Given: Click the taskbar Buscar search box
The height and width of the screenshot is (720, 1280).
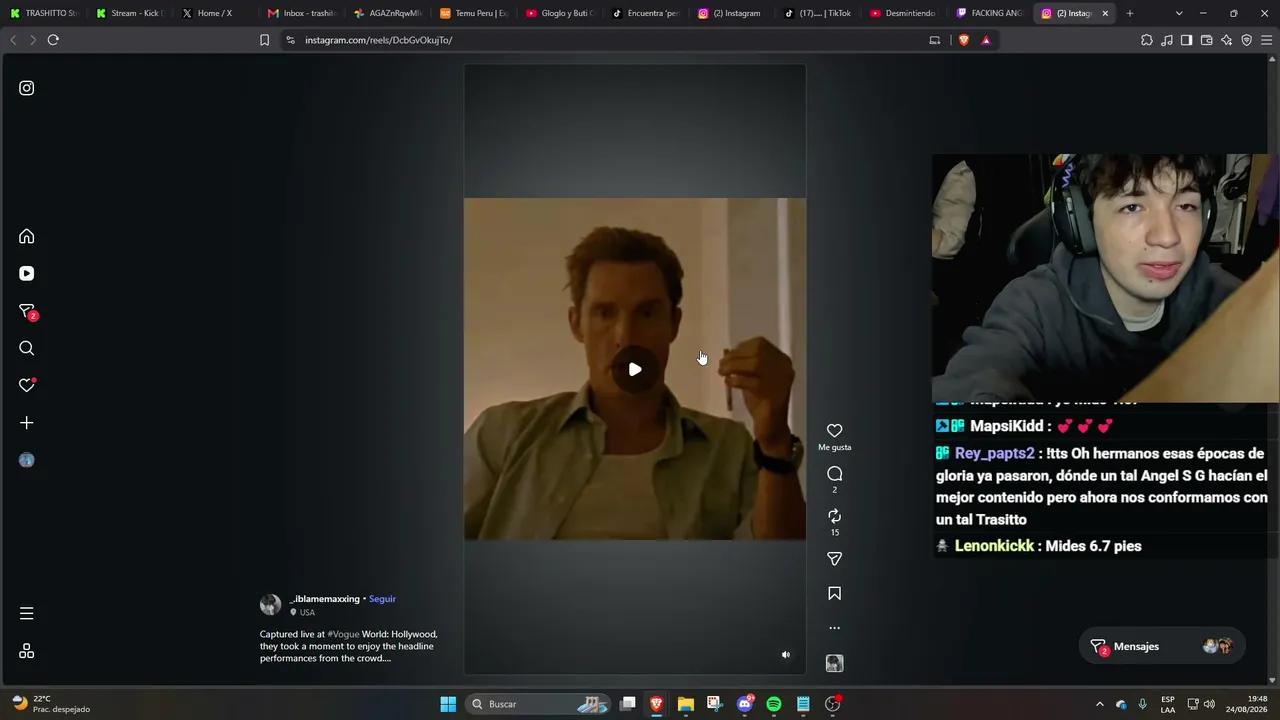Looking at the screenshot, I should tap(539, 704).
